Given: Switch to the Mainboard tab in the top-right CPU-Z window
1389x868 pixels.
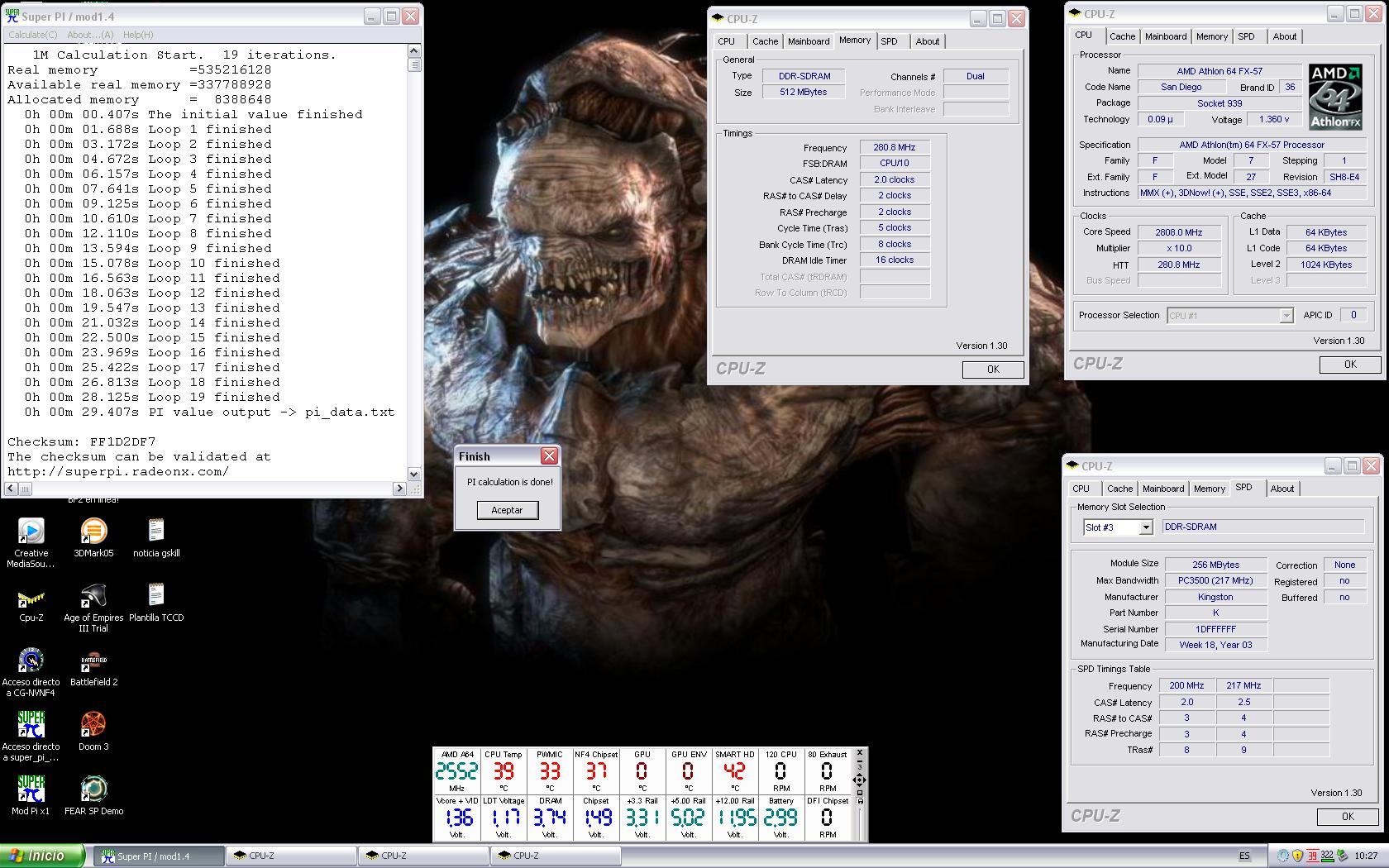Looking at the screenshot, I should point(1165,36).
